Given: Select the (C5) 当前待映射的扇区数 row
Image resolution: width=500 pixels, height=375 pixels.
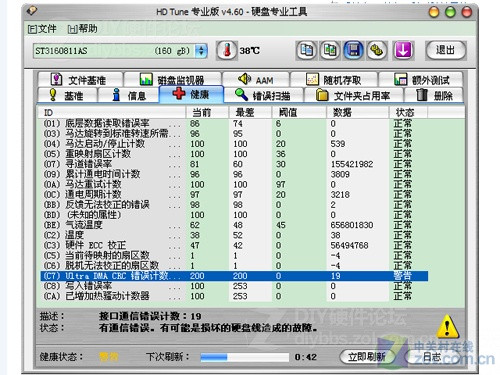Looking at the screenshot, I should coord(234,256).
